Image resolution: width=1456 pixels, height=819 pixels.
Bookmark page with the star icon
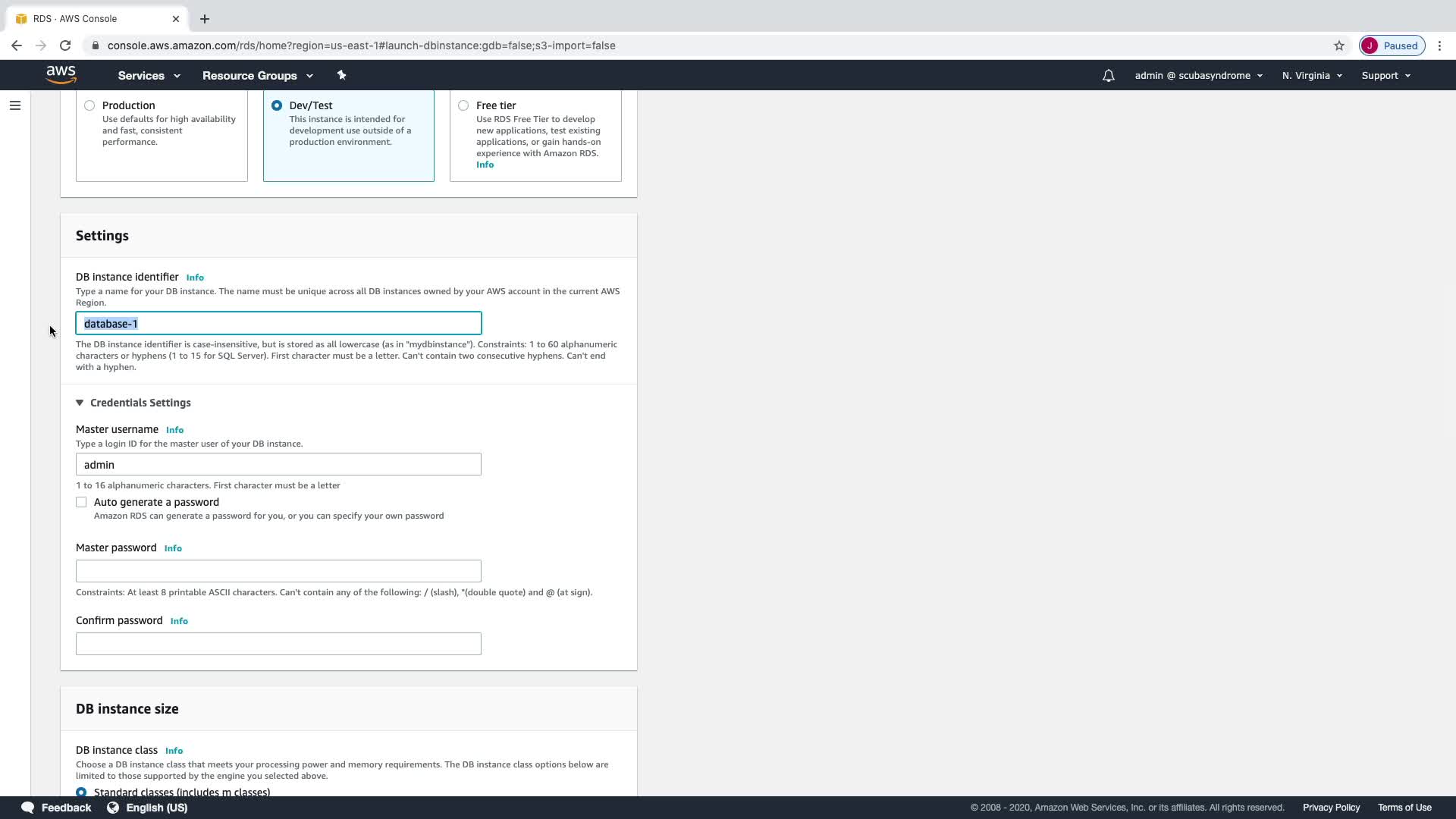[x=1338, y=45]
